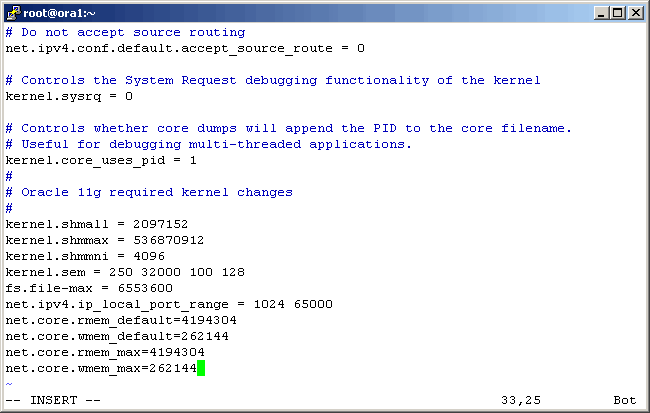Maximize the root@ora1 terminal window
The height and width of the screenshot is (413, 650).
(x=618, y=12)
